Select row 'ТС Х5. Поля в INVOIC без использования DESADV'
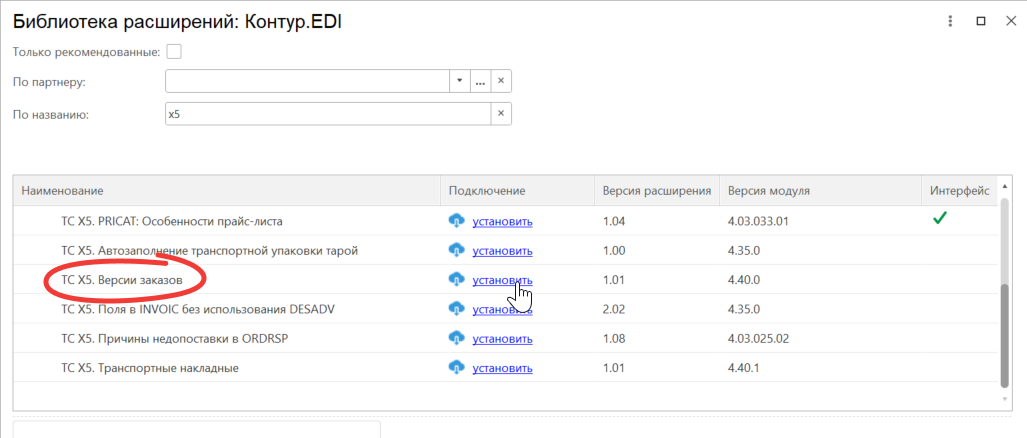The image size is (1027, 438). (506, 309)
